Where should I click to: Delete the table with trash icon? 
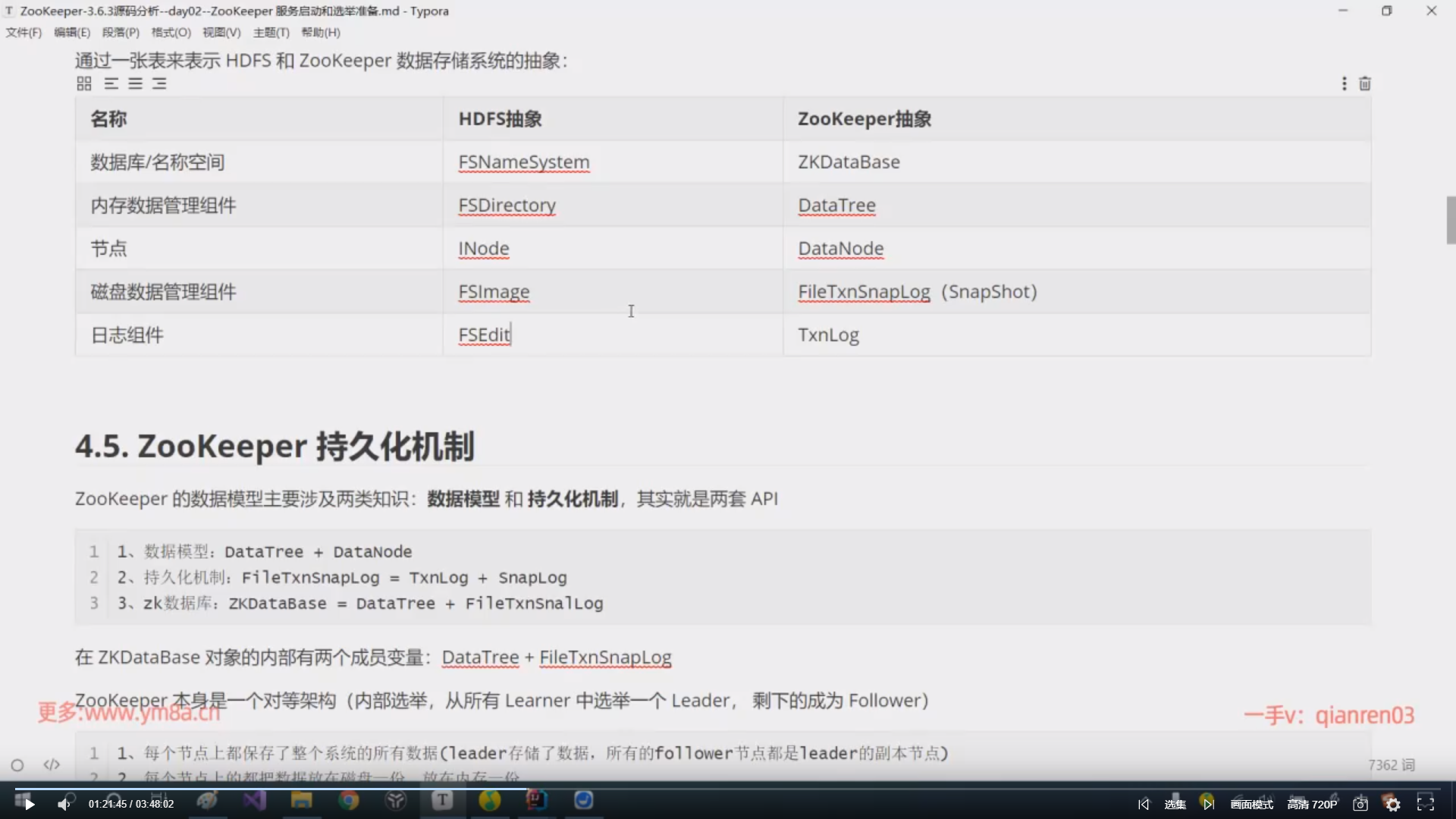[1365, 83]
